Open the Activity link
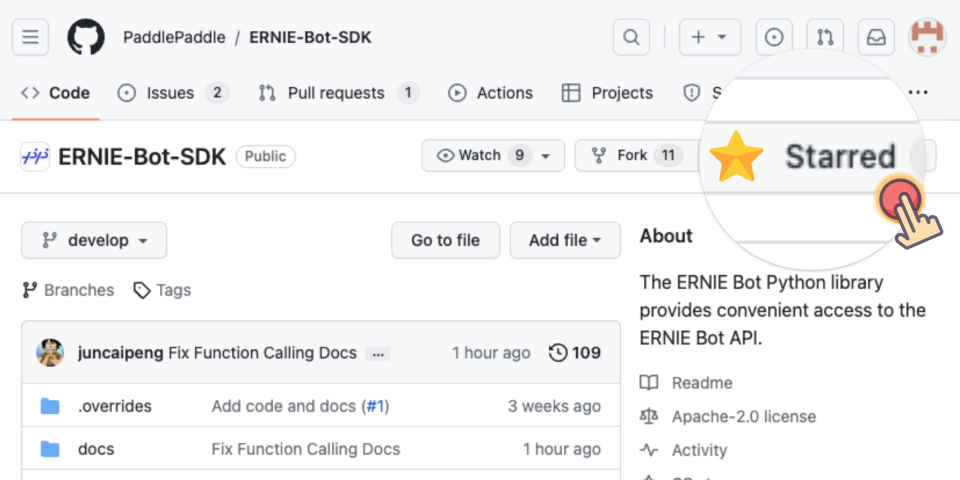 (699, 451)
